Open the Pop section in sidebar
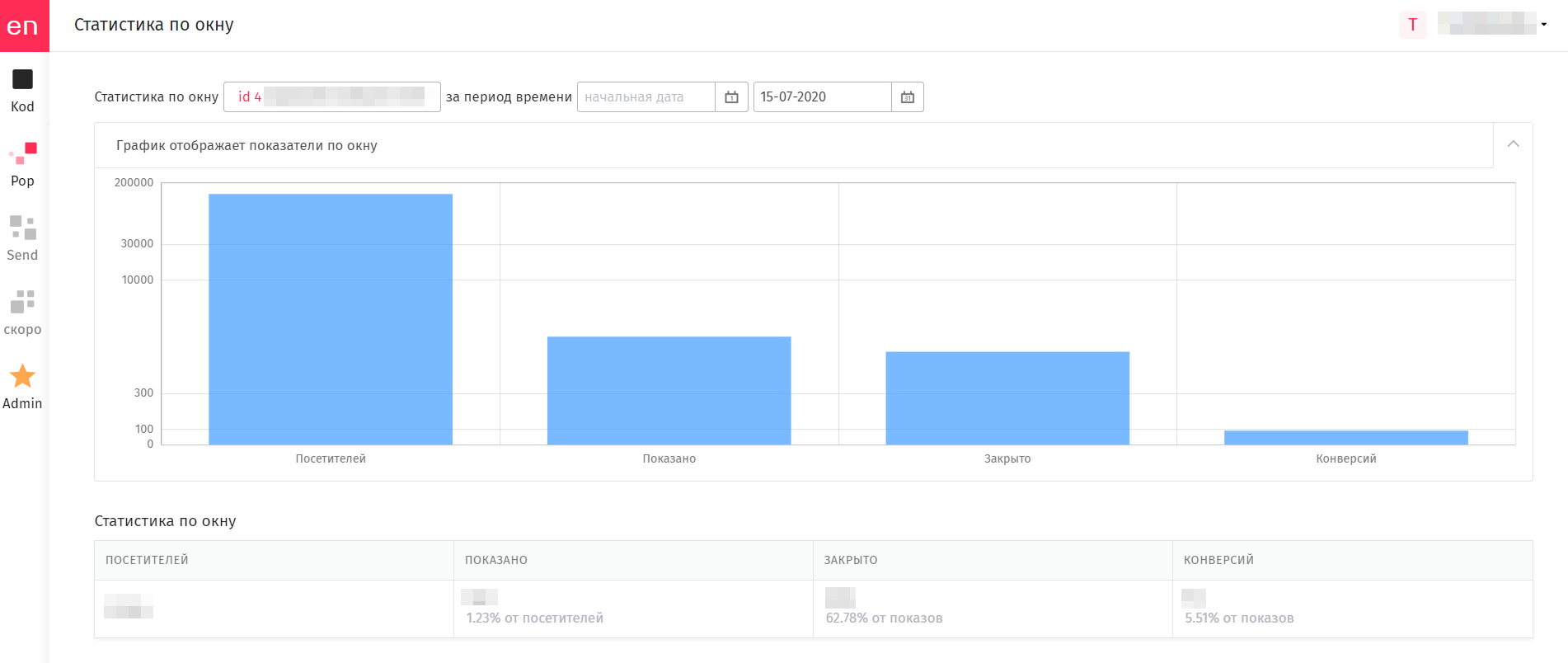Image resolution: width=1568 pixels, height=663 pixels. click(22, 165)
